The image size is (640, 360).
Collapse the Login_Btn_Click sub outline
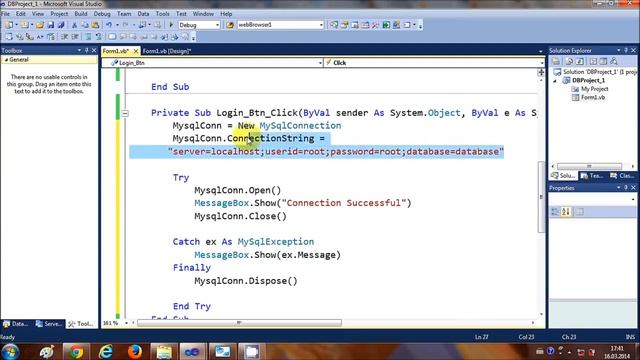pos(125,113)
